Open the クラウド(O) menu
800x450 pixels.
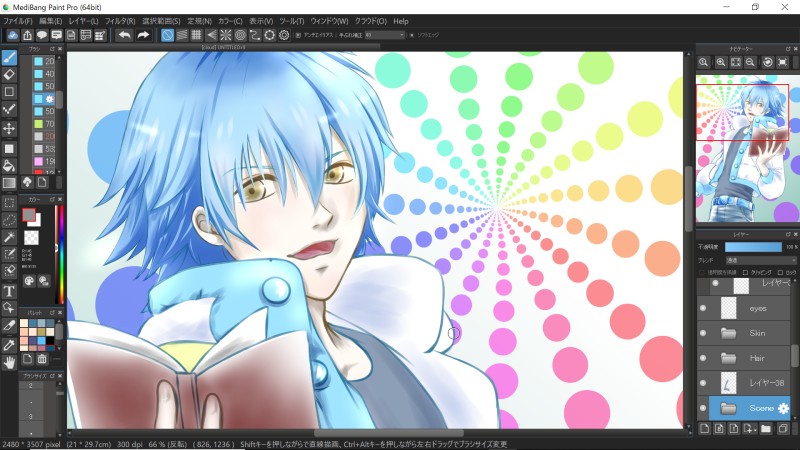tap(371, 21)
